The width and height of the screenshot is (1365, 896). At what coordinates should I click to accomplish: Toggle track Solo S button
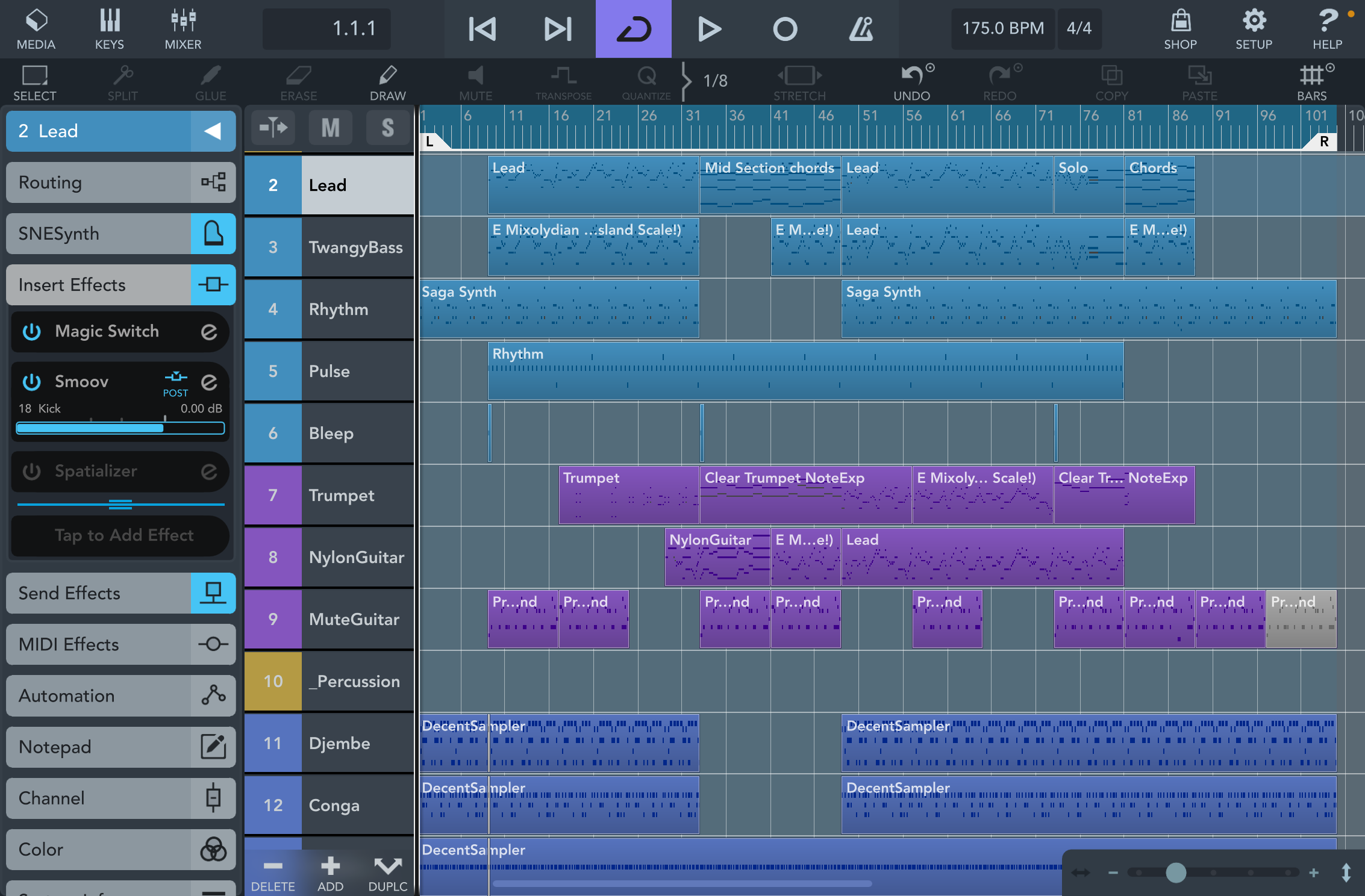pyautogui.click(x=387, y=128)
